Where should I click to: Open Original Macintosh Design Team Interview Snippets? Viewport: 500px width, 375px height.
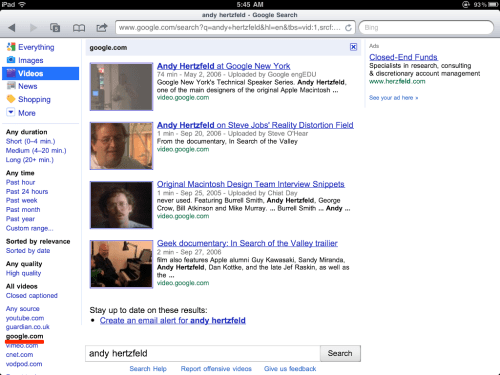(251, 184)
